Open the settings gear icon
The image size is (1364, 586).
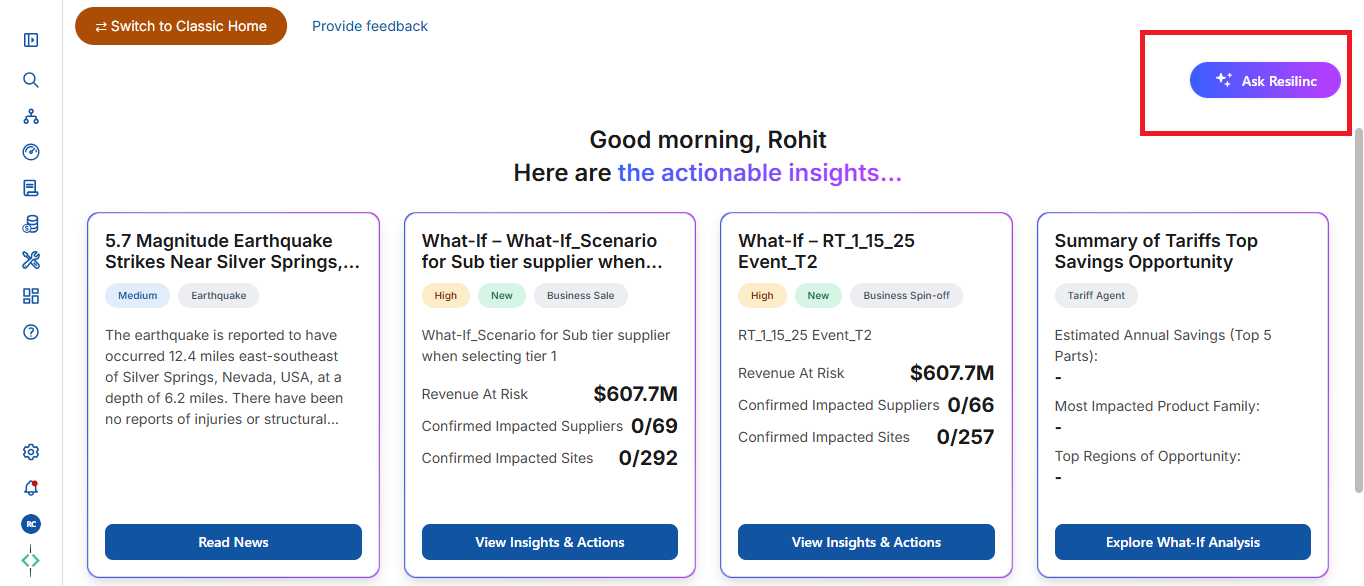point(31,452)
